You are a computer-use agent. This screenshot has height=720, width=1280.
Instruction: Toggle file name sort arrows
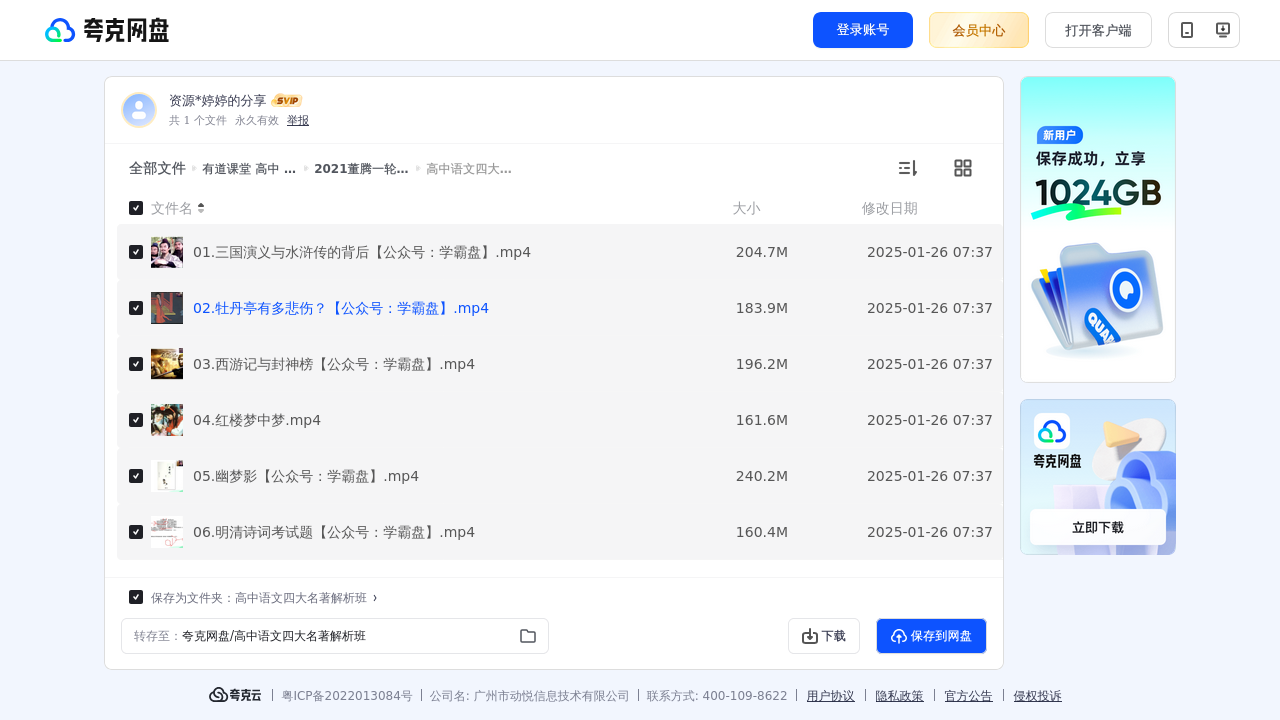201,208
